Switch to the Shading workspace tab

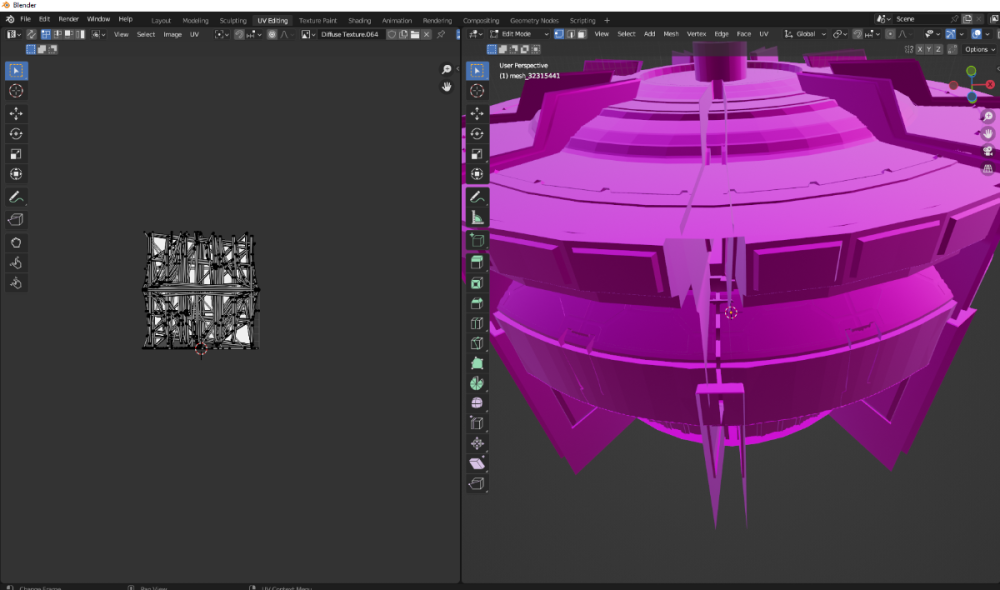click(x=359, y=20)
